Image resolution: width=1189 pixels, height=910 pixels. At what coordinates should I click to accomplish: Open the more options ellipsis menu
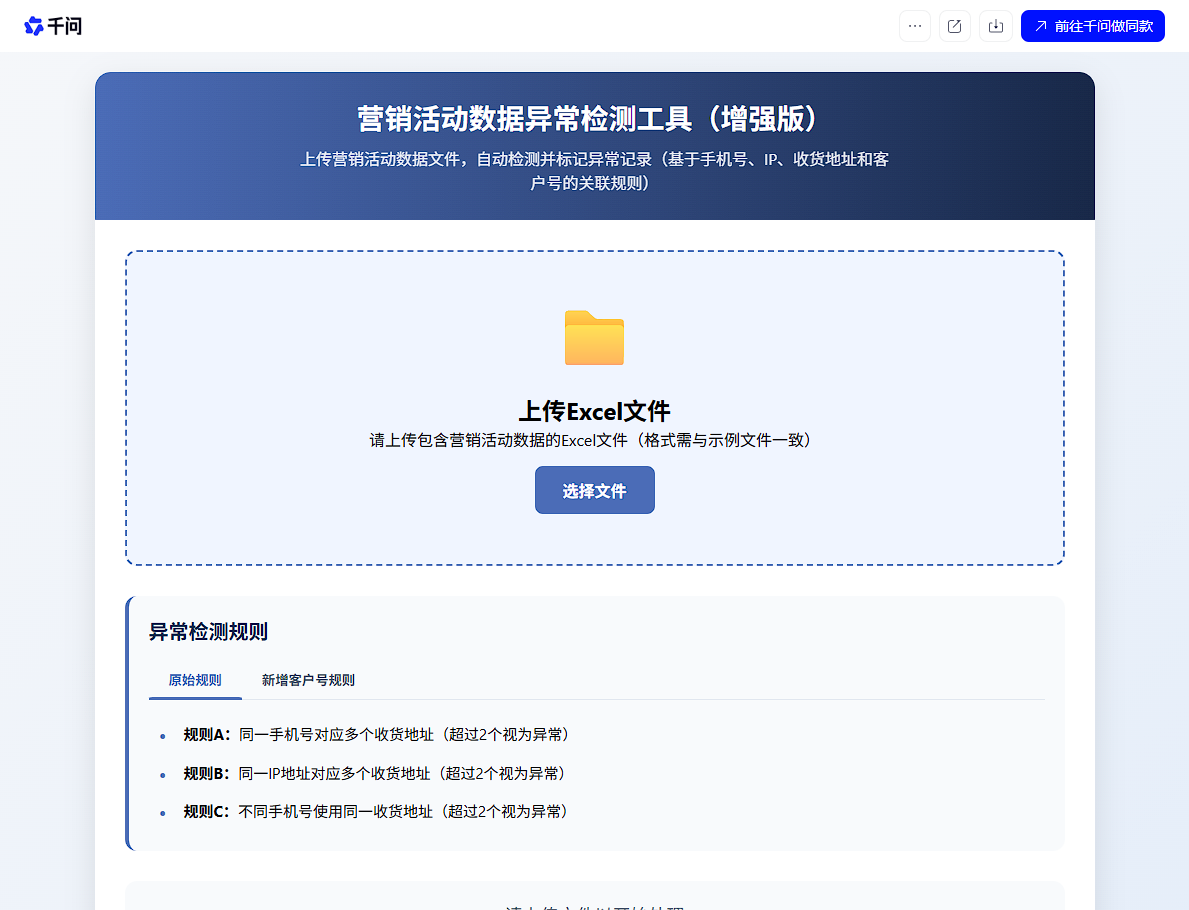click(x=914, y=27)
